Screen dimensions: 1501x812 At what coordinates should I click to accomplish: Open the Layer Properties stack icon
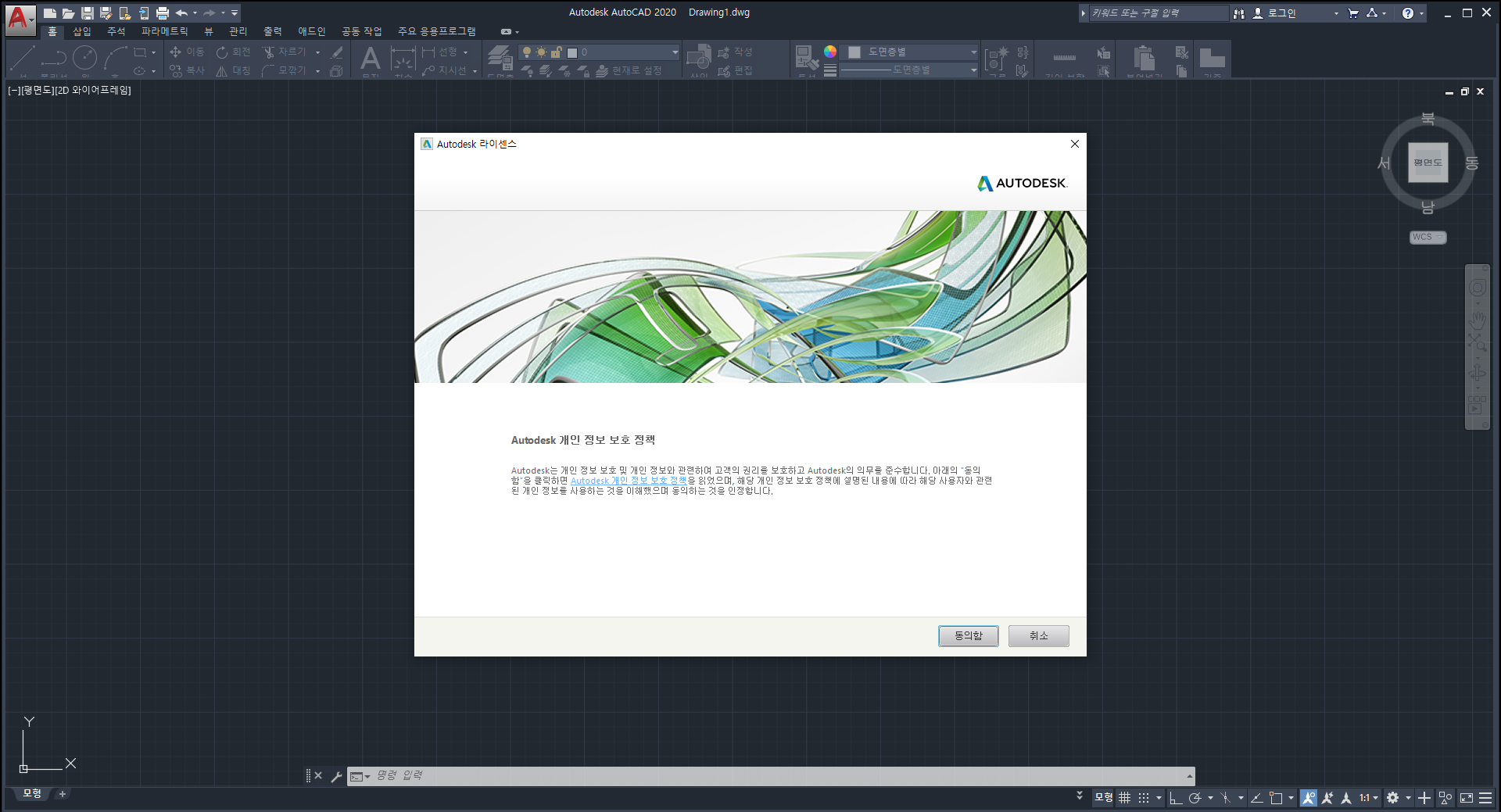tap(500, 58)
